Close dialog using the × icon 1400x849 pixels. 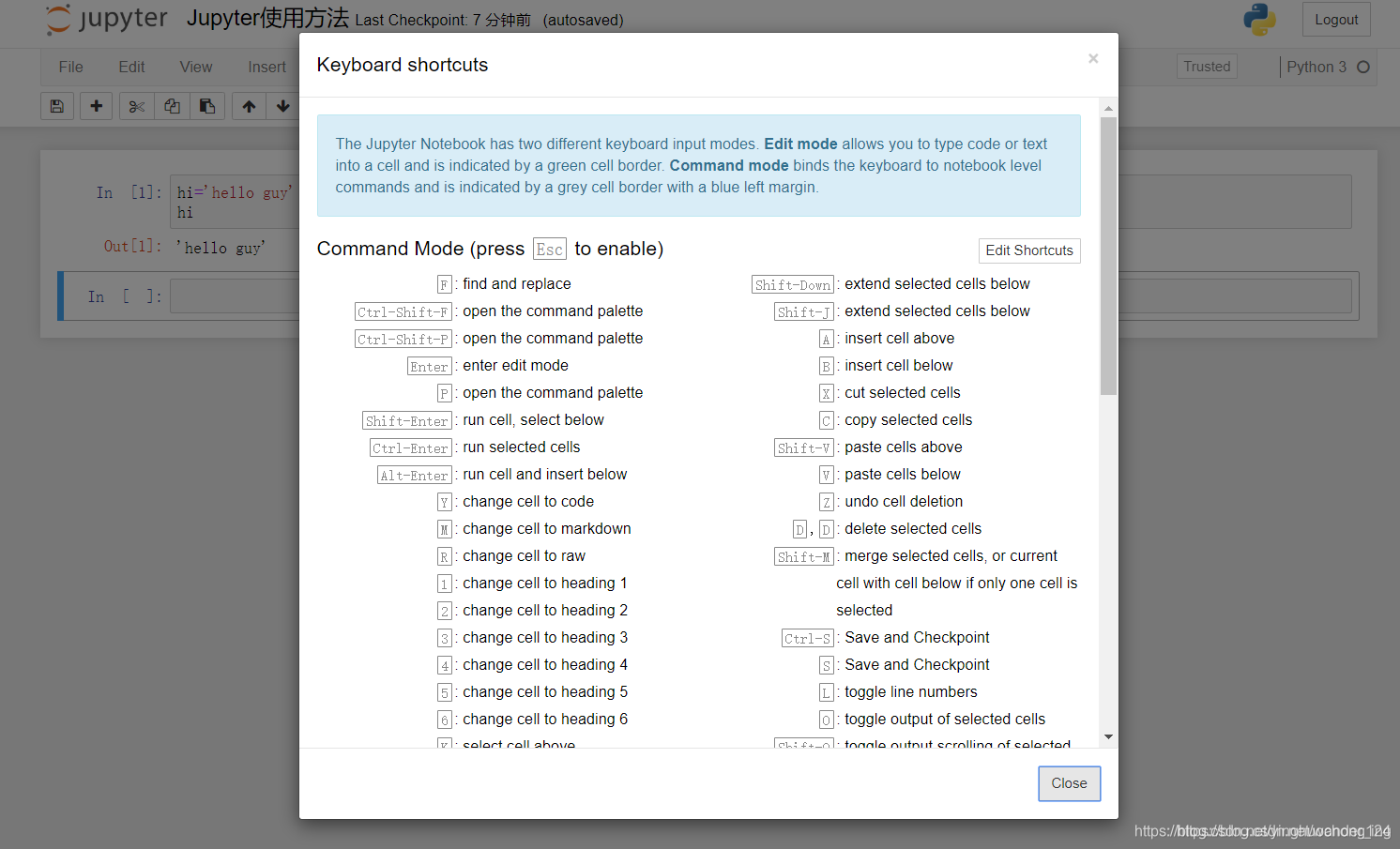coord(1093,58)
